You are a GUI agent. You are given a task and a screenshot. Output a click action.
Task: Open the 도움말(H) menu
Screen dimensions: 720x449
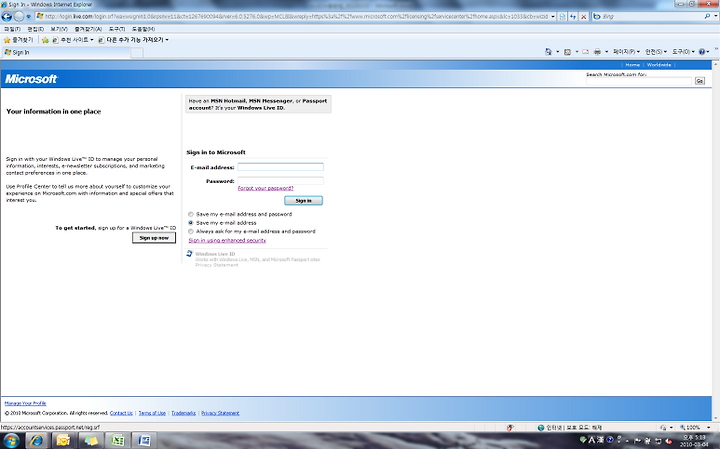(143, 29)
